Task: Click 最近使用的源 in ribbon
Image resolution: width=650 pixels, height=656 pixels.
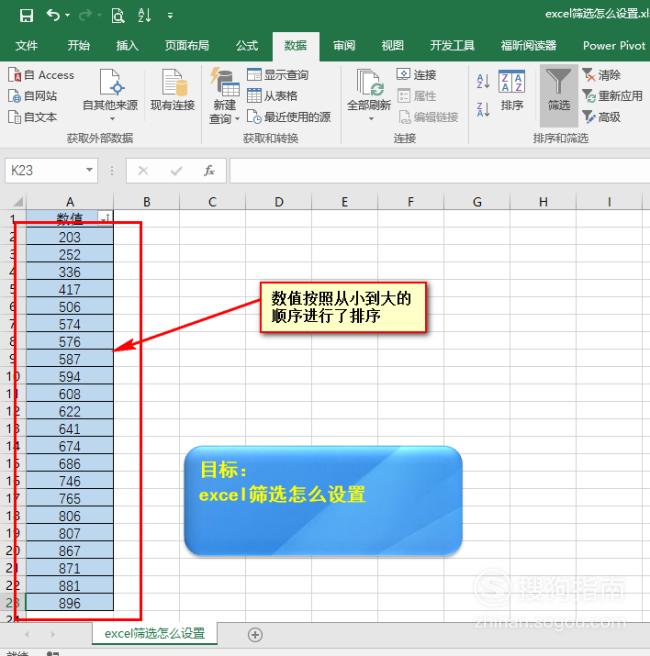Action: pos(289,117)
